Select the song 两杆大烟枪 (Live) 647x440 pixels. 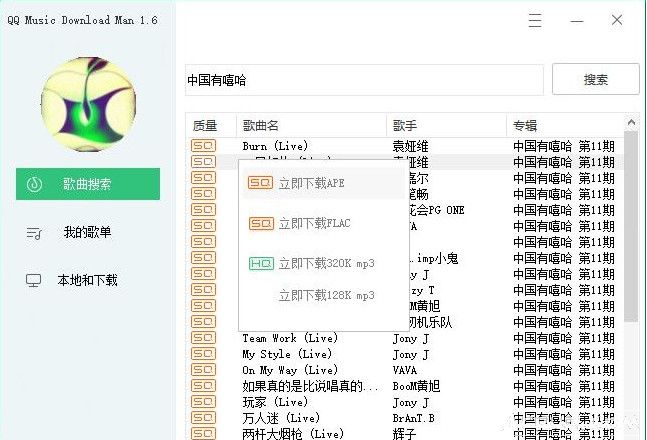(293, 434)
